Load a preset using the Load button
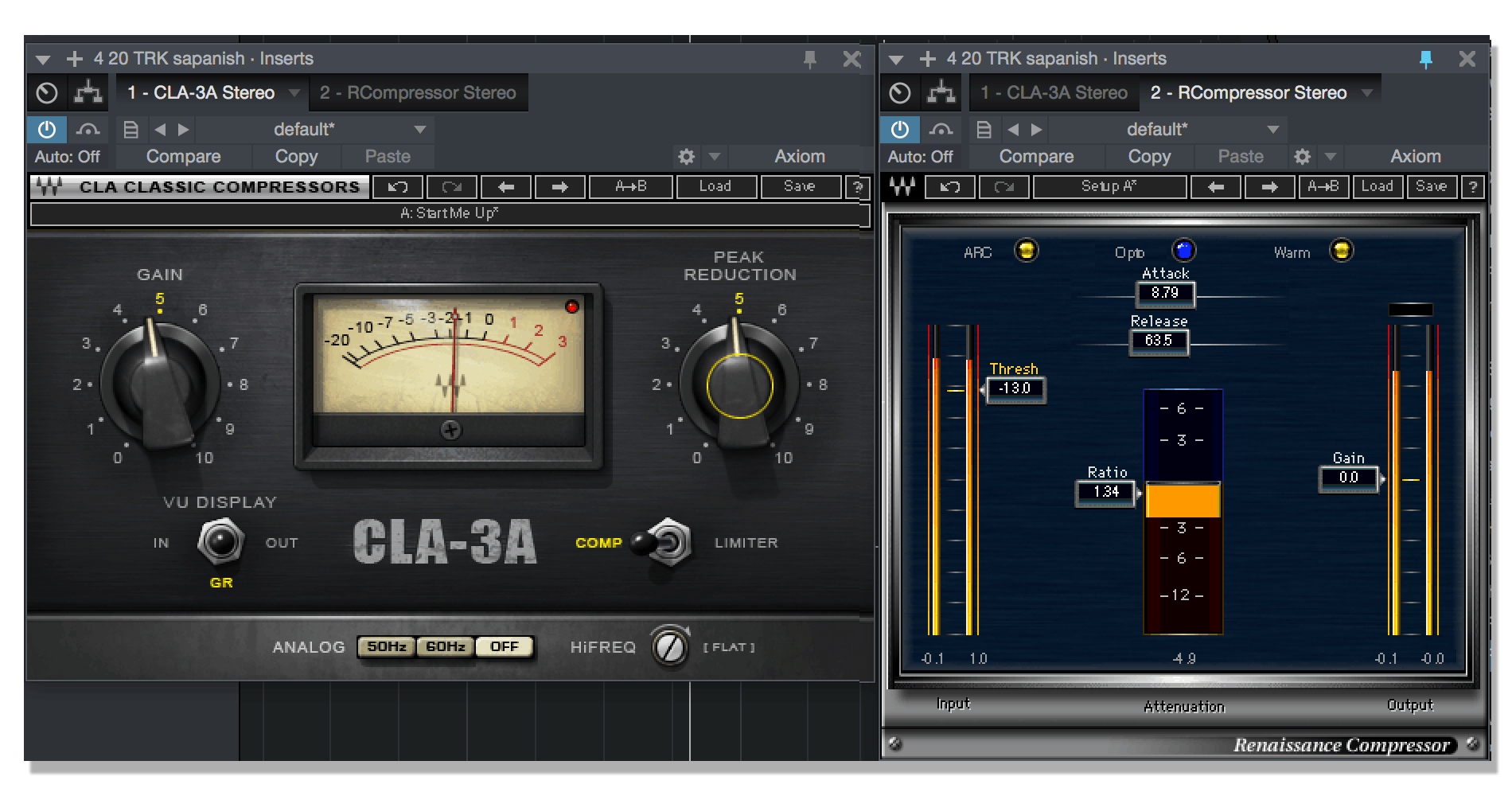The image size is (1512, 796). point(715,186)
